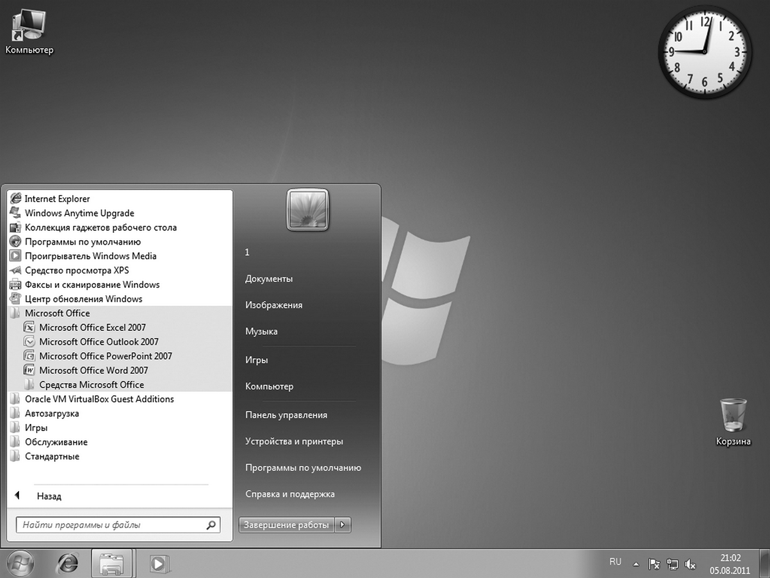The height and width of the screenshot is (578, 770).
Task: Launch Internet Explorer from the Start menu
Action: pos(57,199)
